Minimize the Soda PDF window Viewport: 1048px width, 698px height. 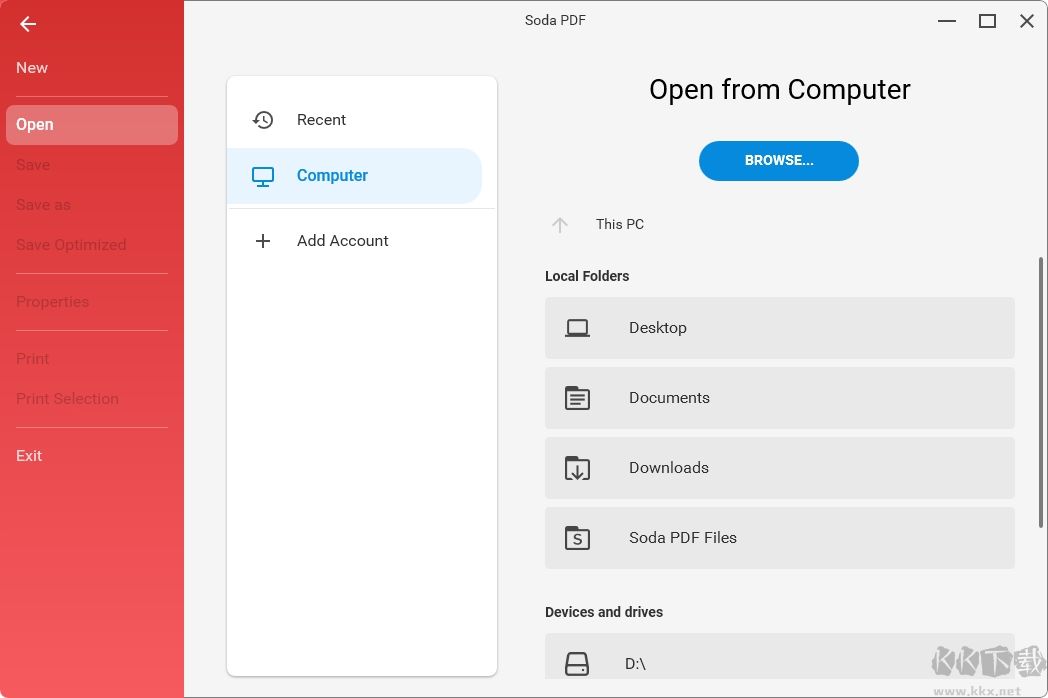click(x=946, y=21)
